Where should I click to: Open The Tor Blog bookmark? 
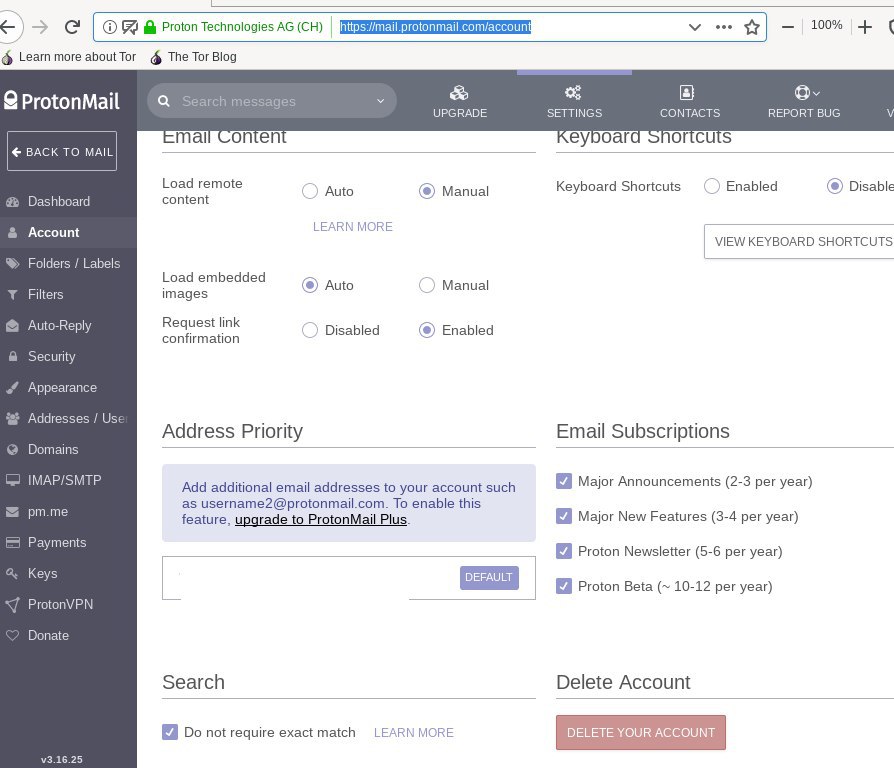193,57
